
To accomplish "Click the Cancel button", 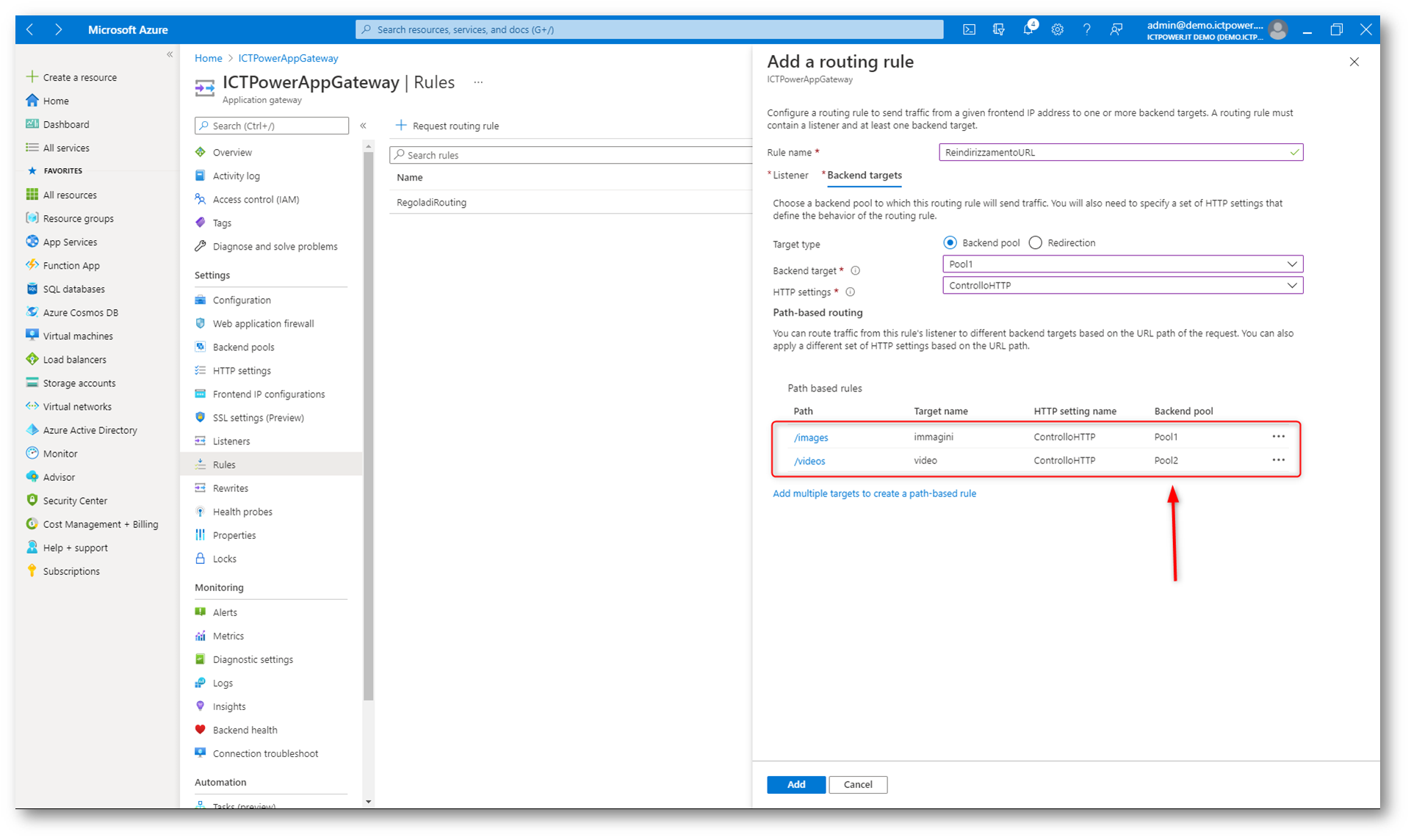I will point(858,784).
